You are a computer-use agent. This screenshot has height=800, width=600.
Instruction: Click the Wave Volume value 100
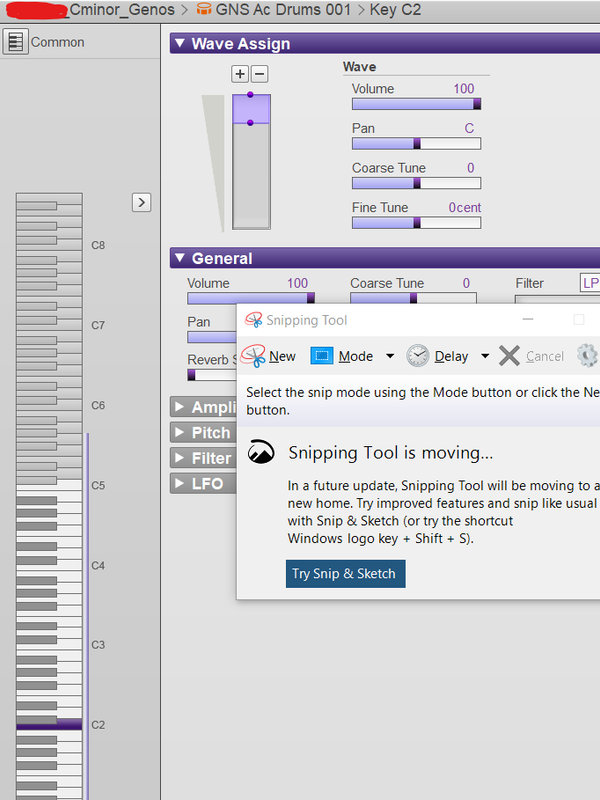tap(464, 88)
